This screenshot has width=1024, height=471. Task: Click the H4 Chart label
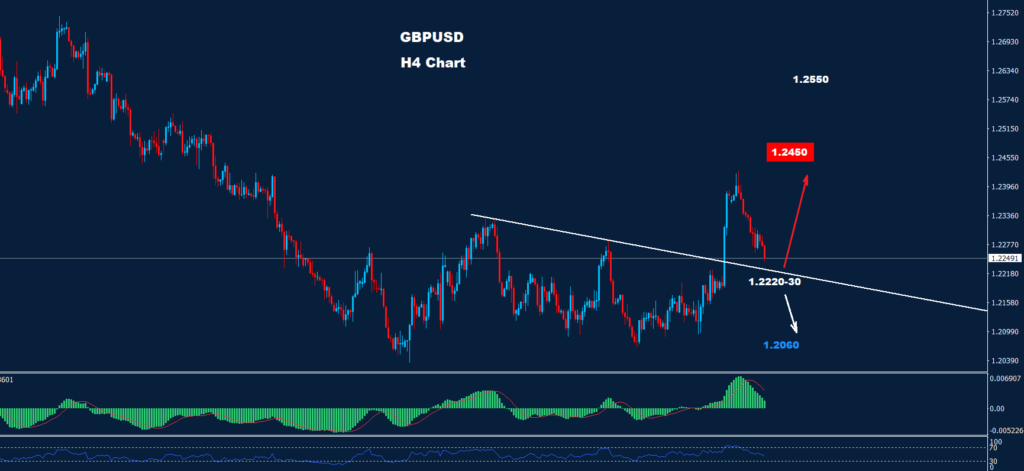pos(433,63)
